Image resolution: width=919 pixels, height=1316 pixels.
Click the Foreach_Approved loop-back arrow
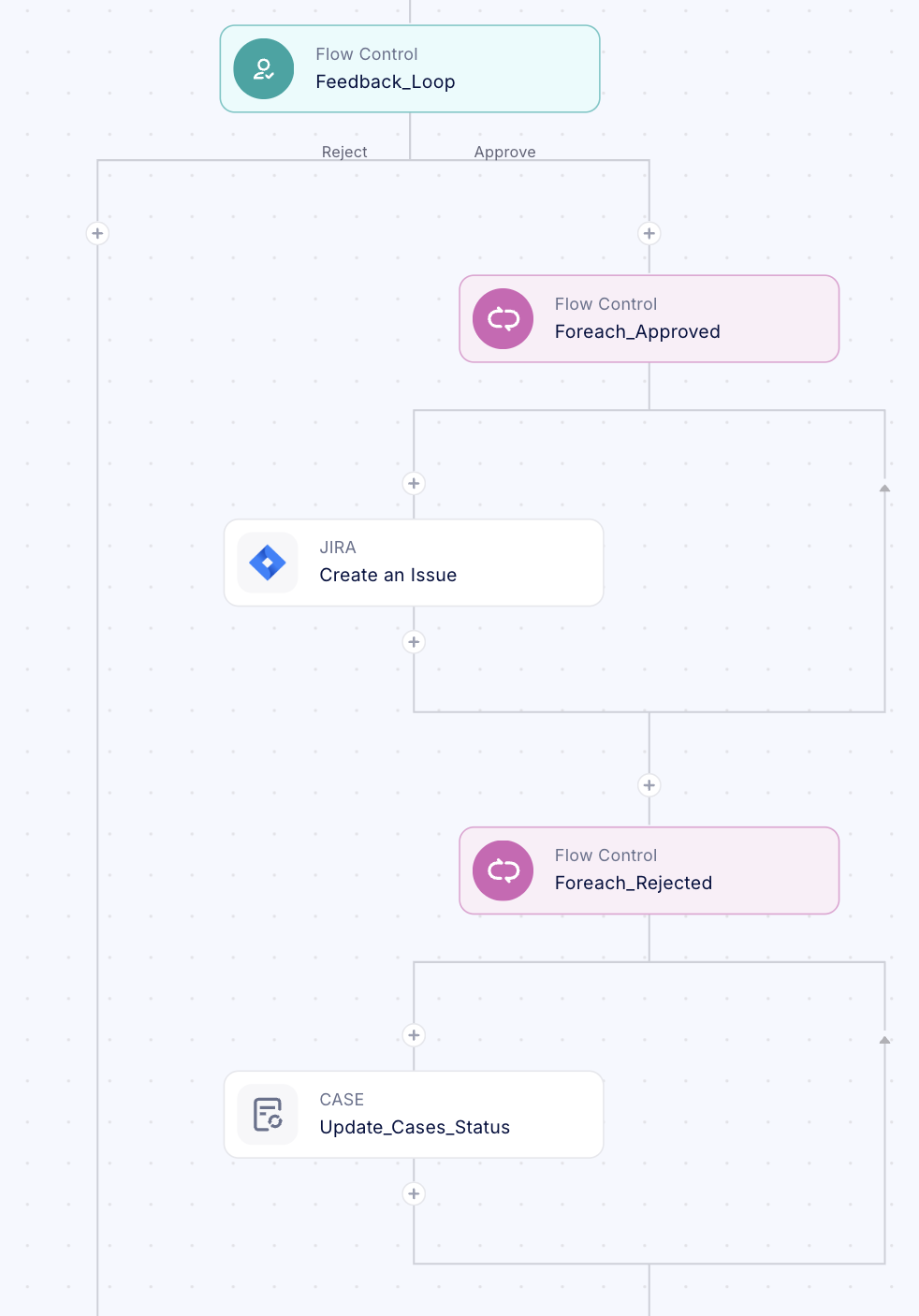click(x=884, y=489)
